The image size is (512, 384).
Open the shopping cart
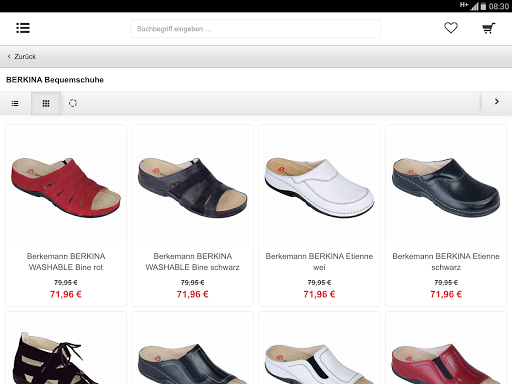click(x=489, y=28)
